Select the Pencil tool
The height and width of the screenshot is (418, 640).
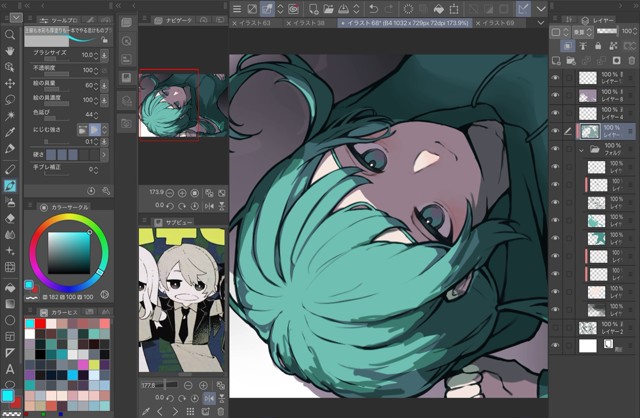pos(10,169)
